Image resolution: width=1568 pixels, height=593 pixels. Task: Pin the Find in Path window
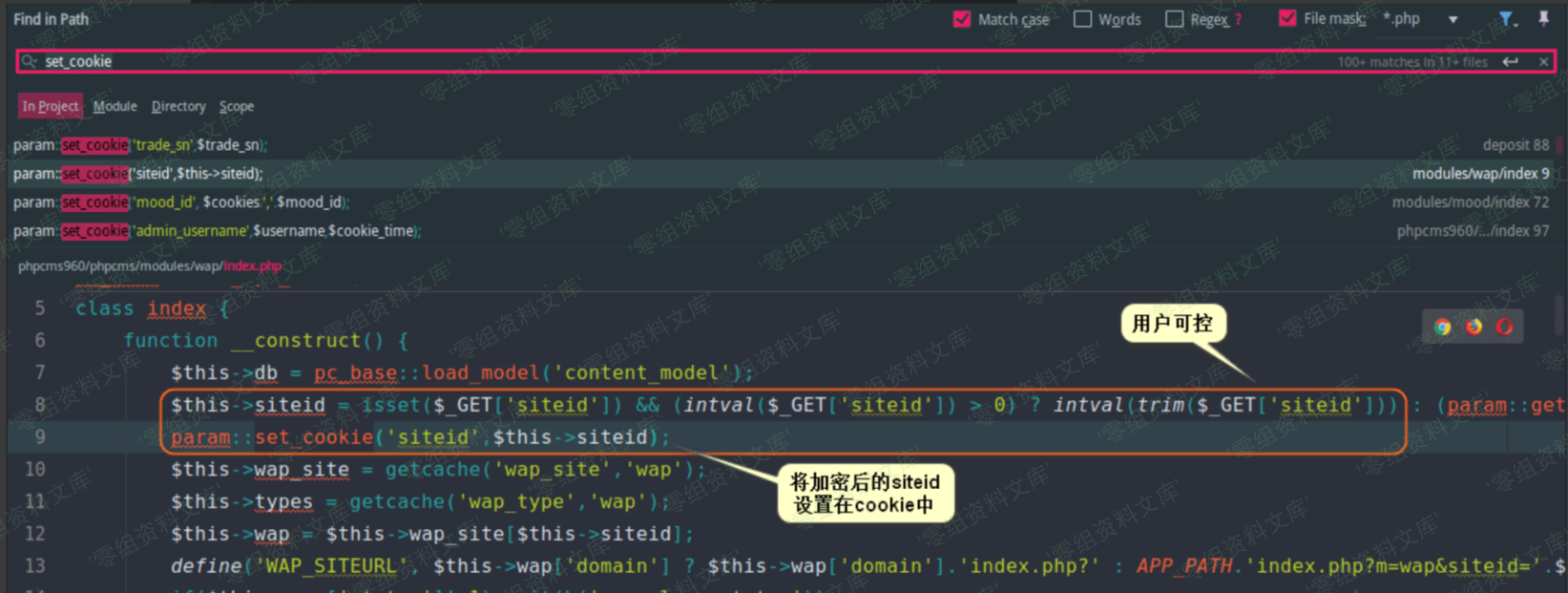click(1543, 19)
